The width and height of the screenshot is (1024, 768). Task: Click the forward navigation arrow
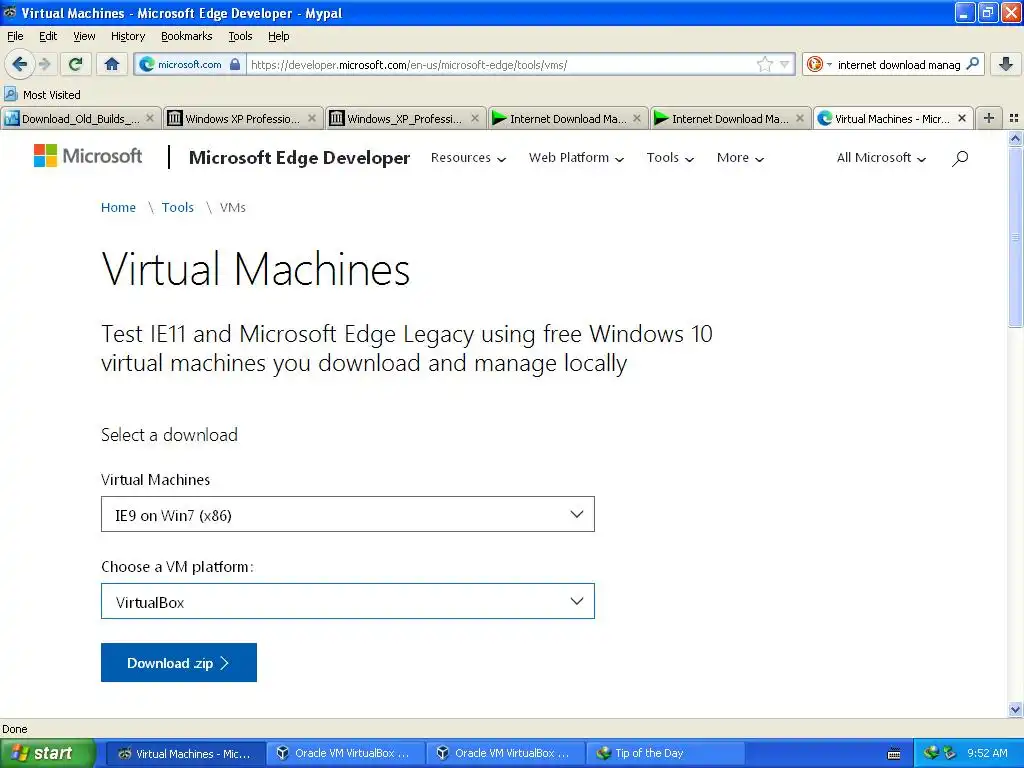(44, 64)
